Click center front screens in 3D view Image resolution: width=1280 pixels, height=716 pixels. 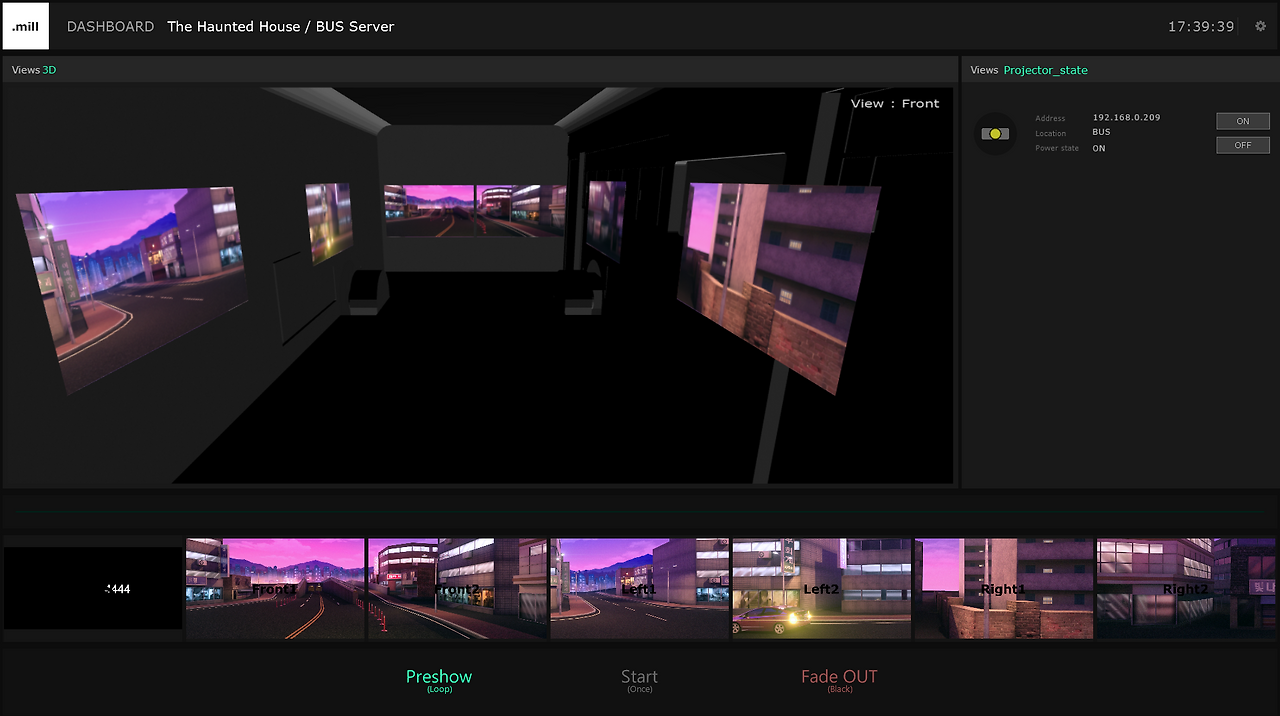pyautogui.click(x=475, y=210)
